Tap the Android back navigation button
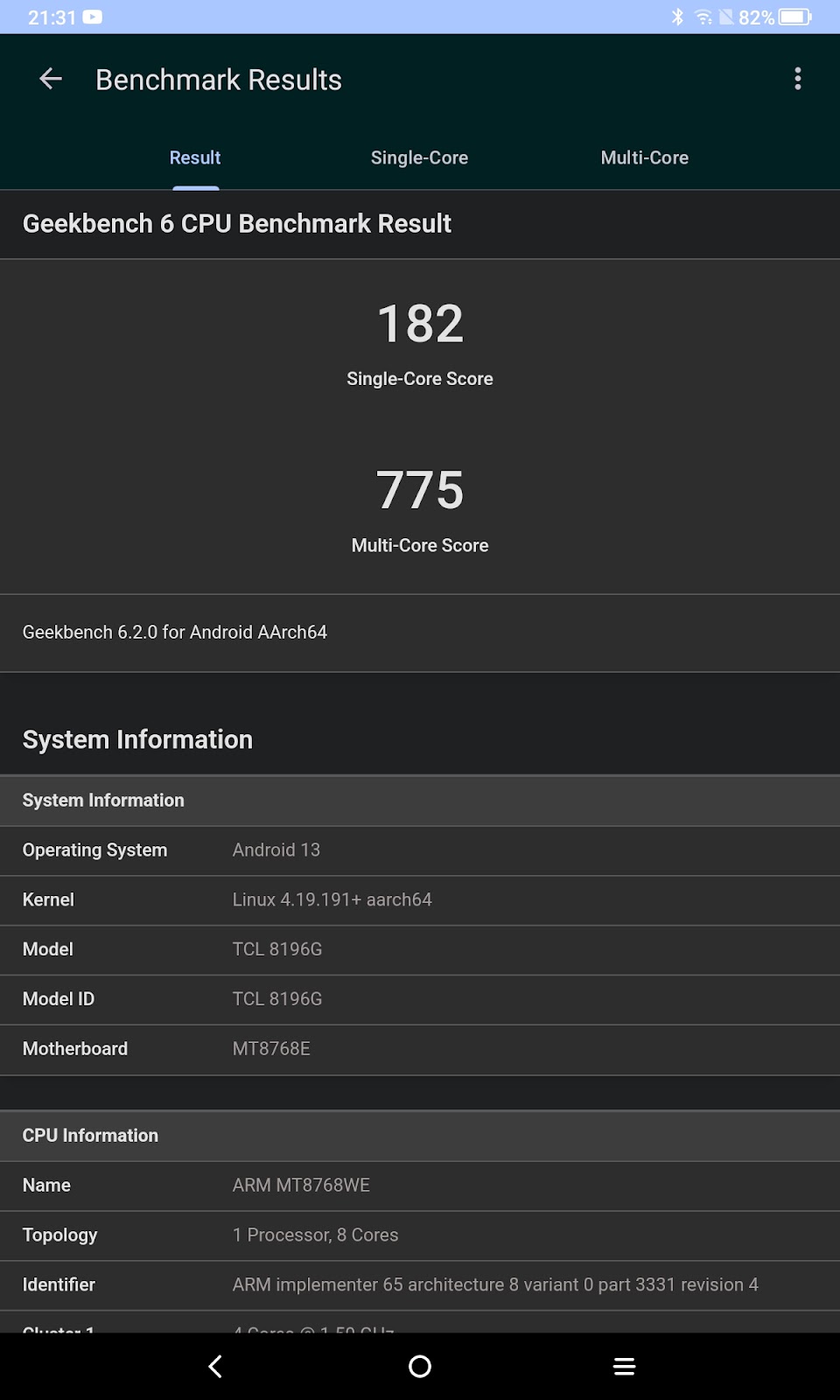 pyautogui.click(x=215, y=1366)
